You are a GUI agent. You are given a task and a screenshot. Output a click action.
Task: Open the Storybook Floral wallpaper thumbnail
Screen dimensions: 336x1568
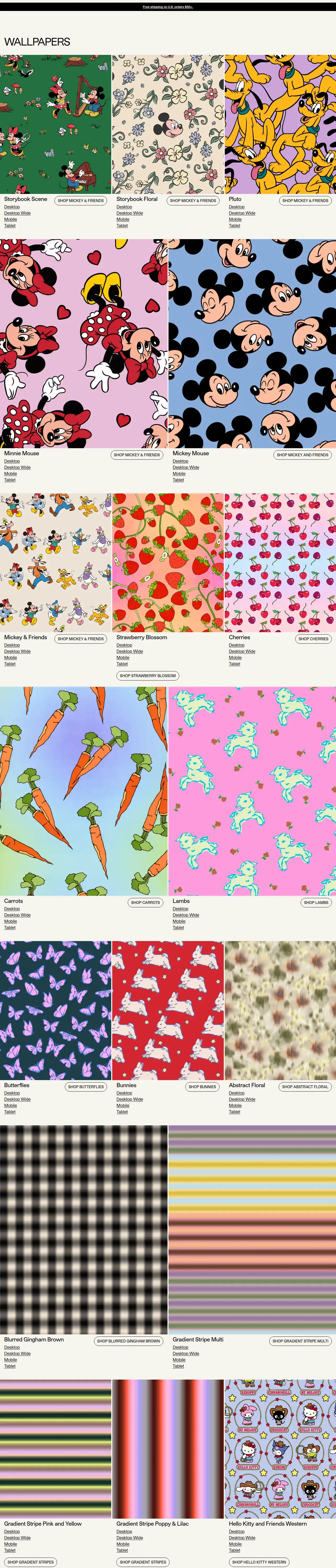point(168,124)
